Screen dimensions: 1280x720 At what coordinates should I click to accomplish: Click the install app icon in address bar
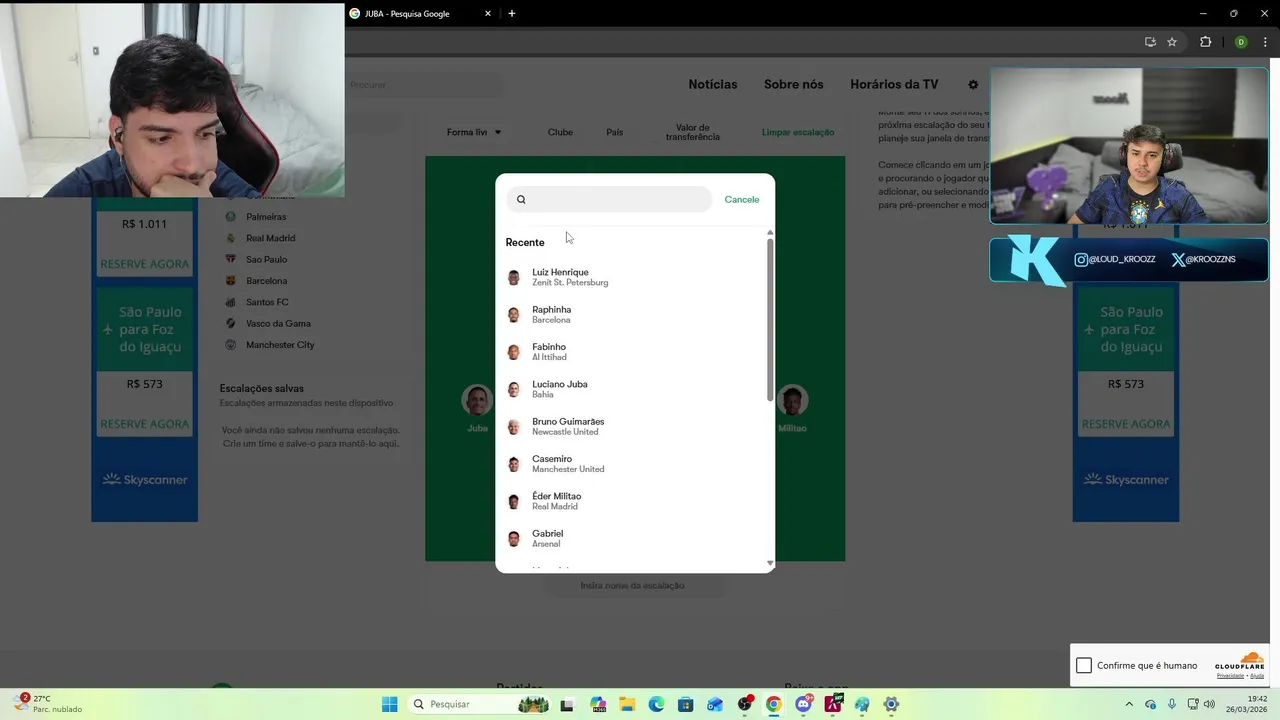(x=1150, y=42)
